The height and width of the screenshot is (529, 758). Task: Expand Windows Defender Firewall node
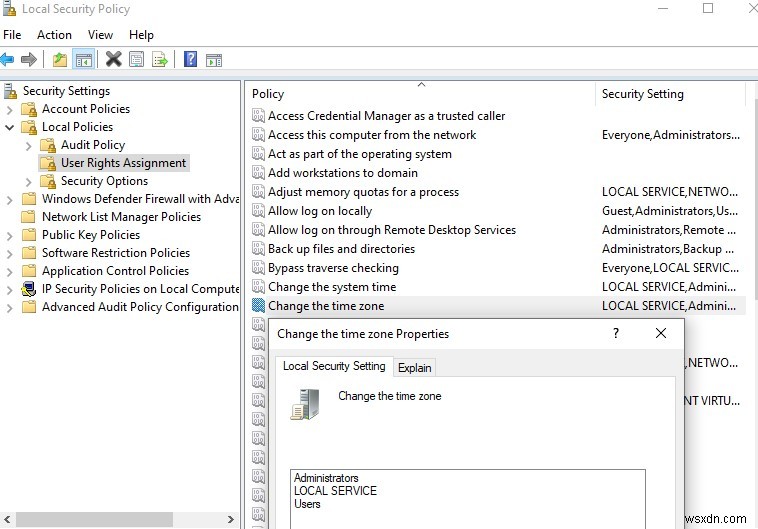pyautogui.click(x=9, y=200)
